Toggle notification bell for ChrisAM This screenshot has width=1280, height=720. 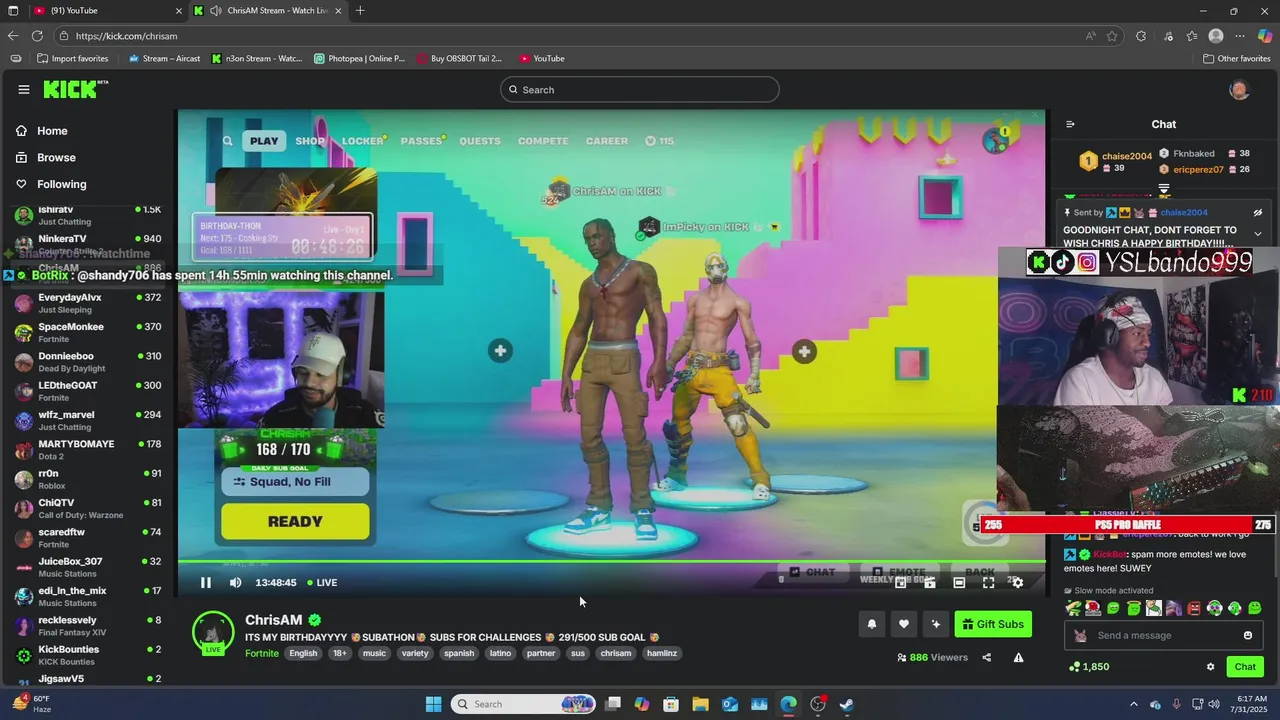click(871, 624)
